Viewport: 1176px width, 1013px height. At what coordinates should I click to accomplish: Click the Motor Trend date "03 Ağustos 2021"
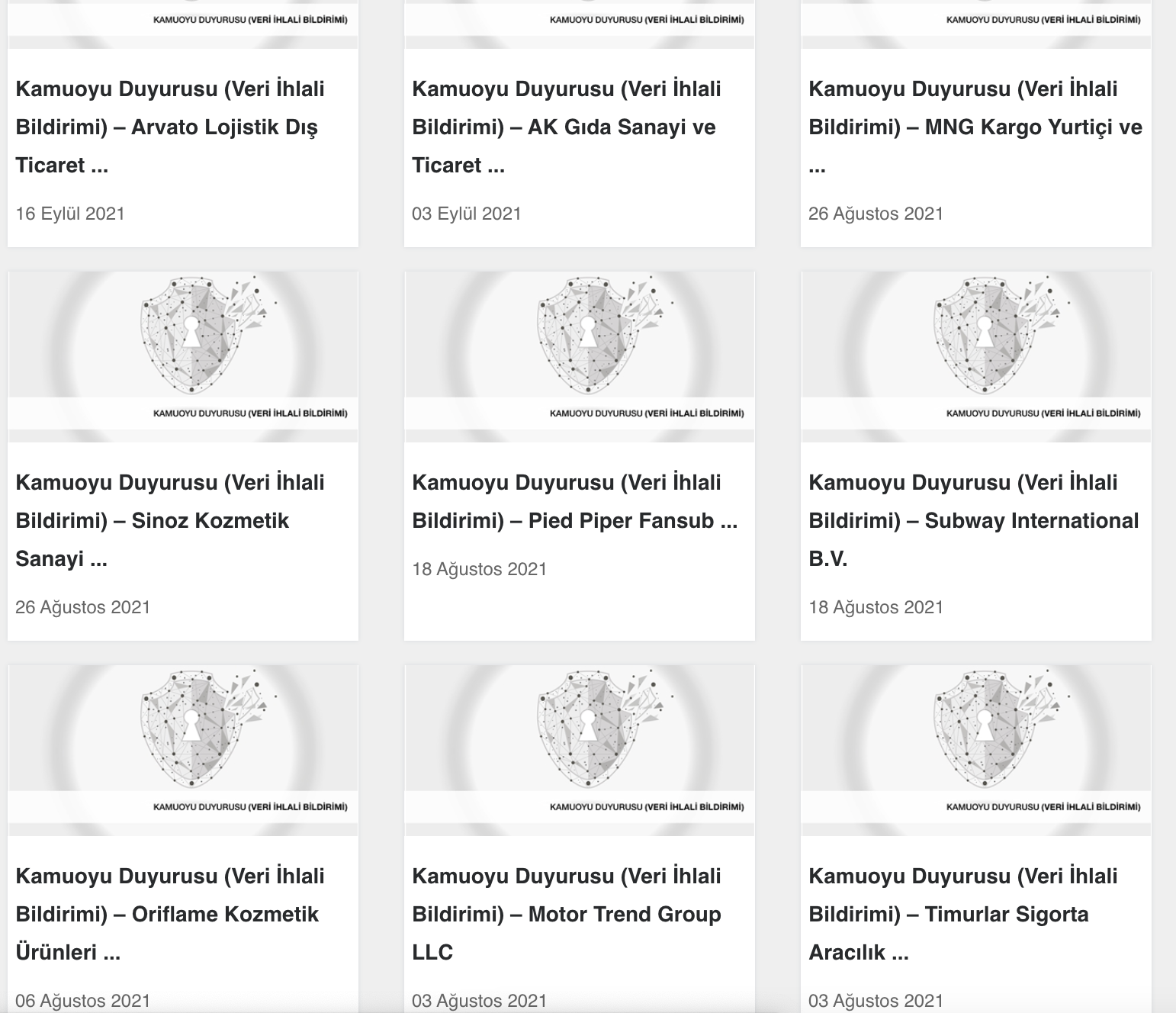click(480, 1001)
